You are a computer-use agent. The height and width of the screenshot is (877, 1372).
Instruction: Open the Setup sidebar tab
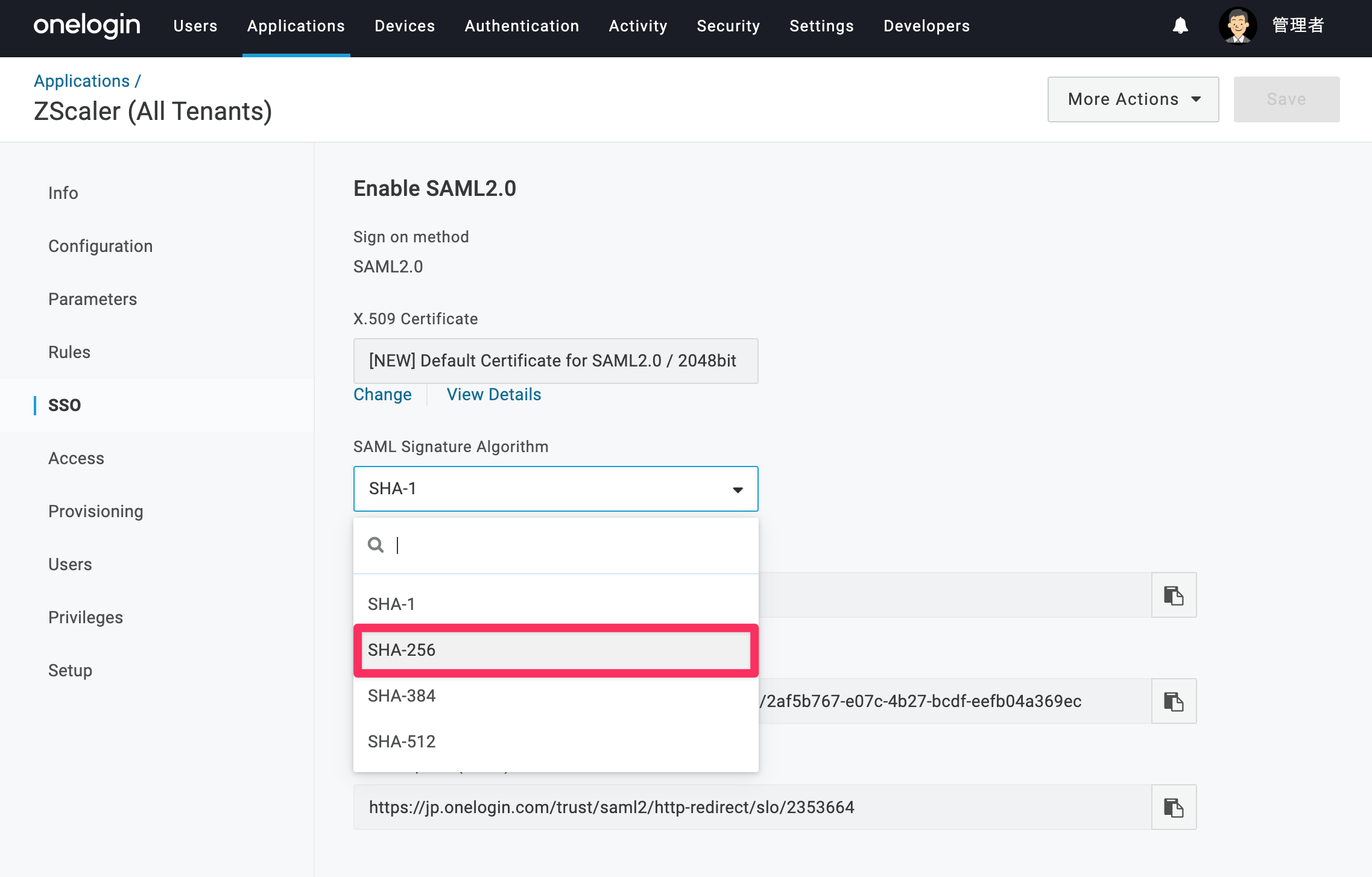[70, 670]
